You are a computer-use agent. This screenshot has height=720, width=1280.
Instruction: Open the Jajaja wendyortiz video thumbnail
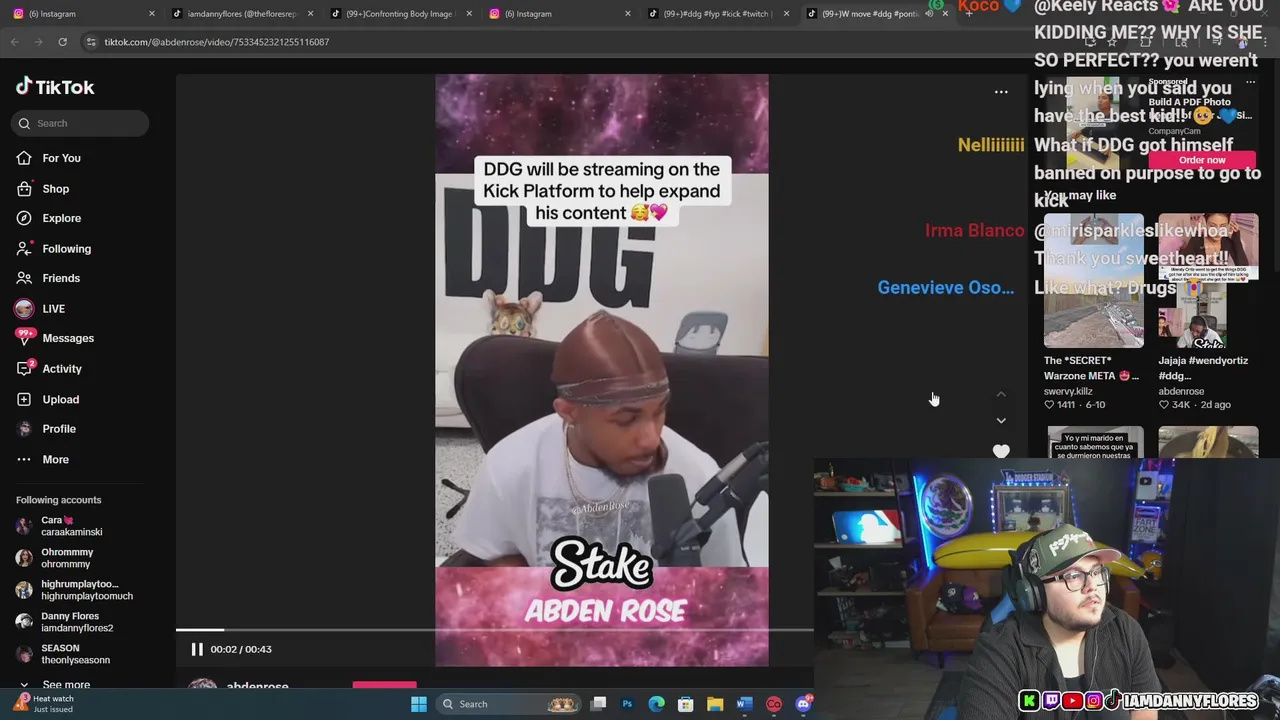coord(1208,280)
